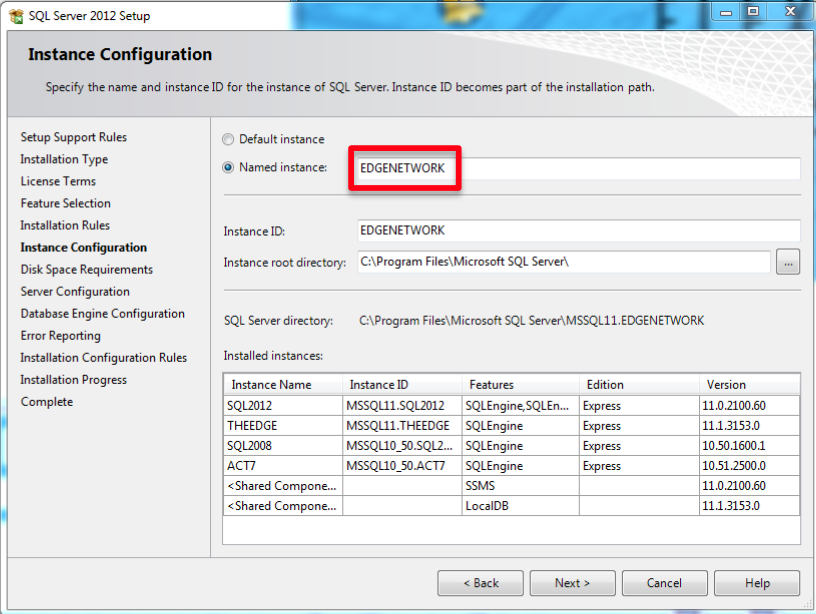This screenshot has height=614, width=816.
Task: Click the Instance ID text field
Action: [x=579, y=231]
